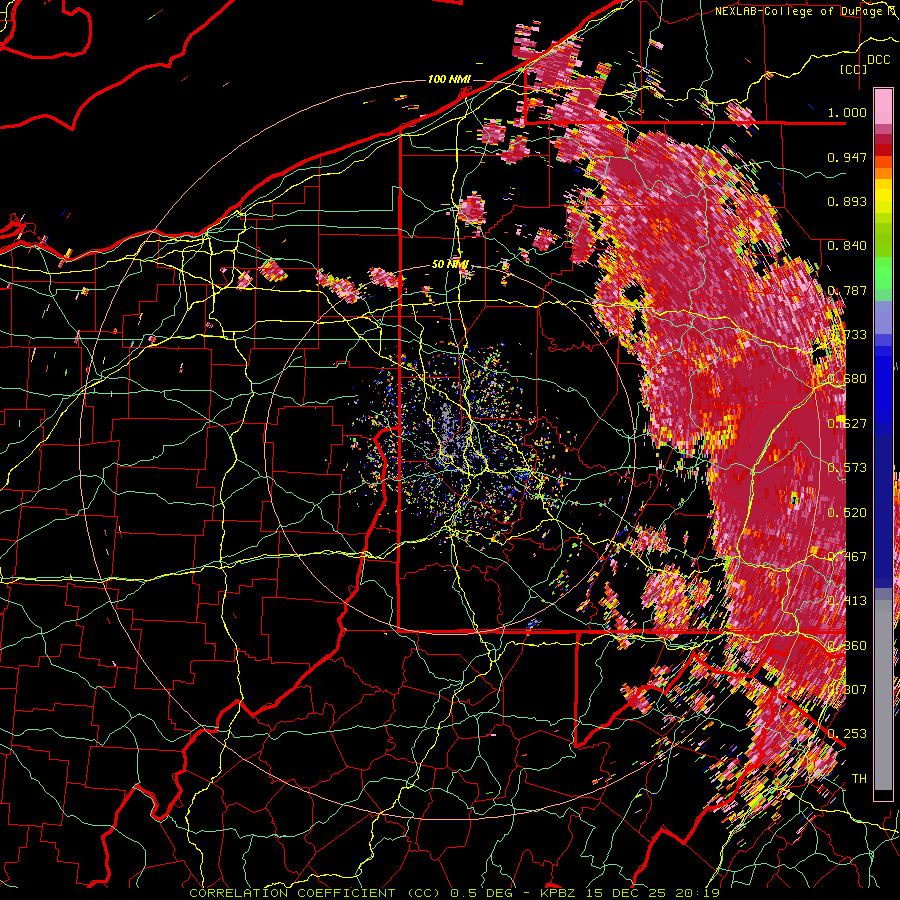The height and width of the screenshot is (900, 900).
Task: Click the yellow band of the color bar
Action: [x=883, y=197]
